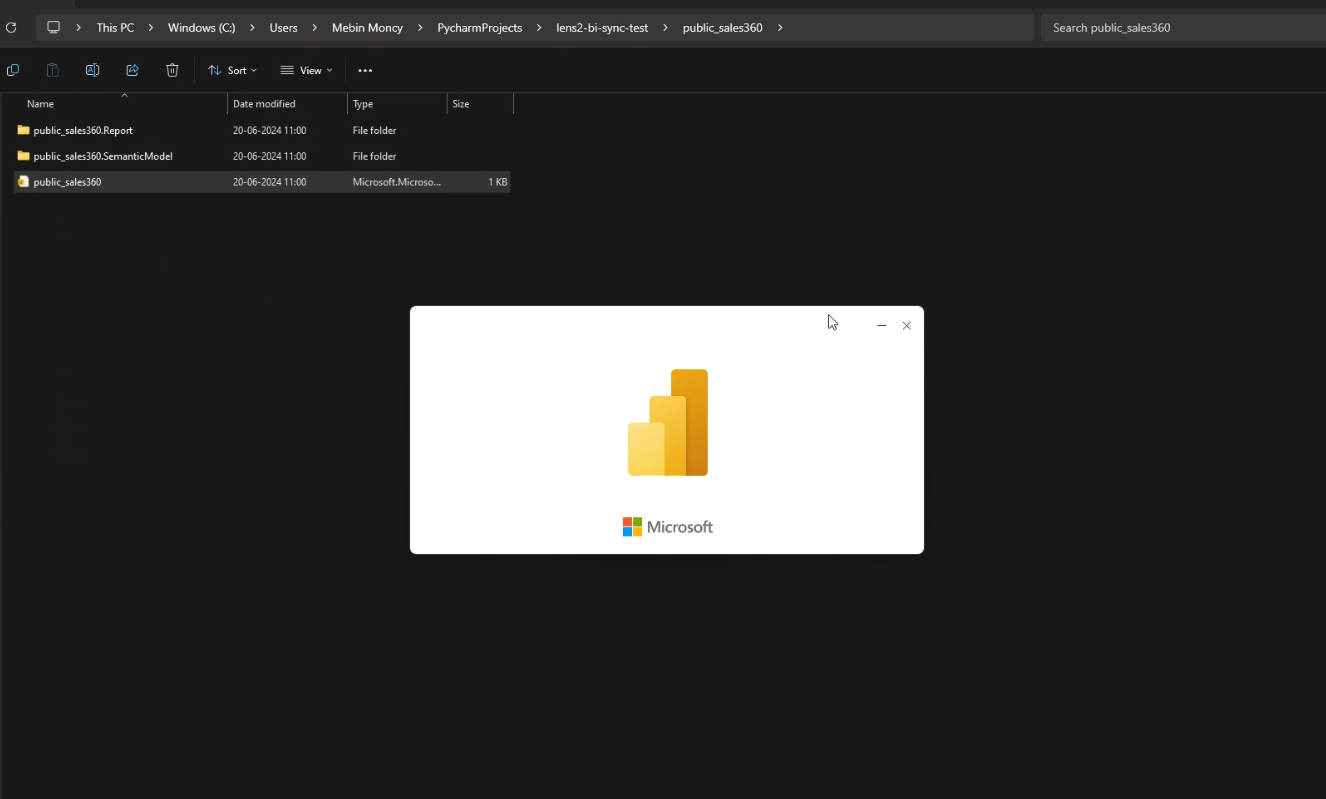Image resolution: width=1326 pixels, height=799 pixels.
Task: Click the Delete trash can icon
Action: [x=172, y=70]
